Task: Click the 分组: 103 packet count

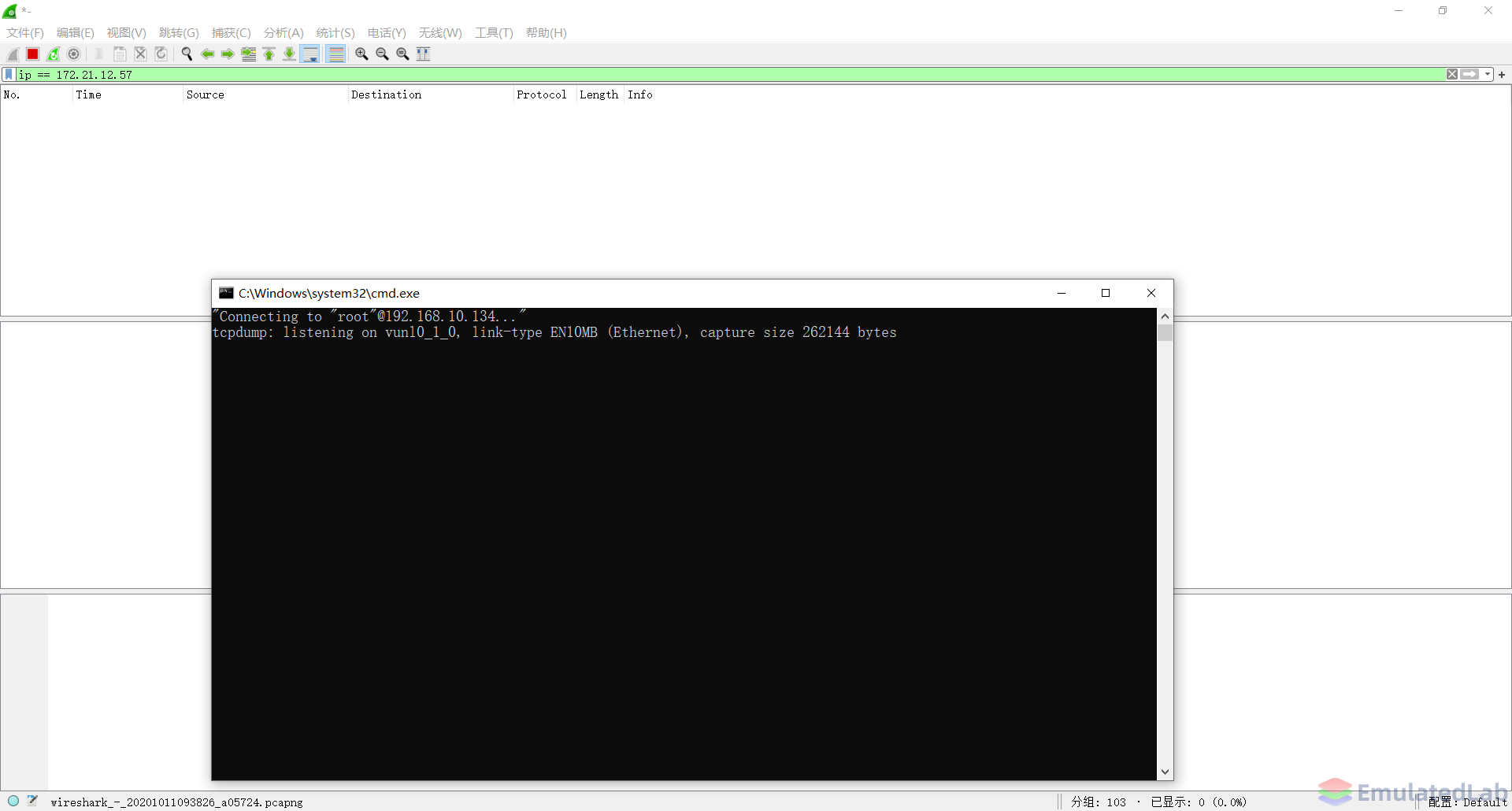Action: pos(1098,802)
